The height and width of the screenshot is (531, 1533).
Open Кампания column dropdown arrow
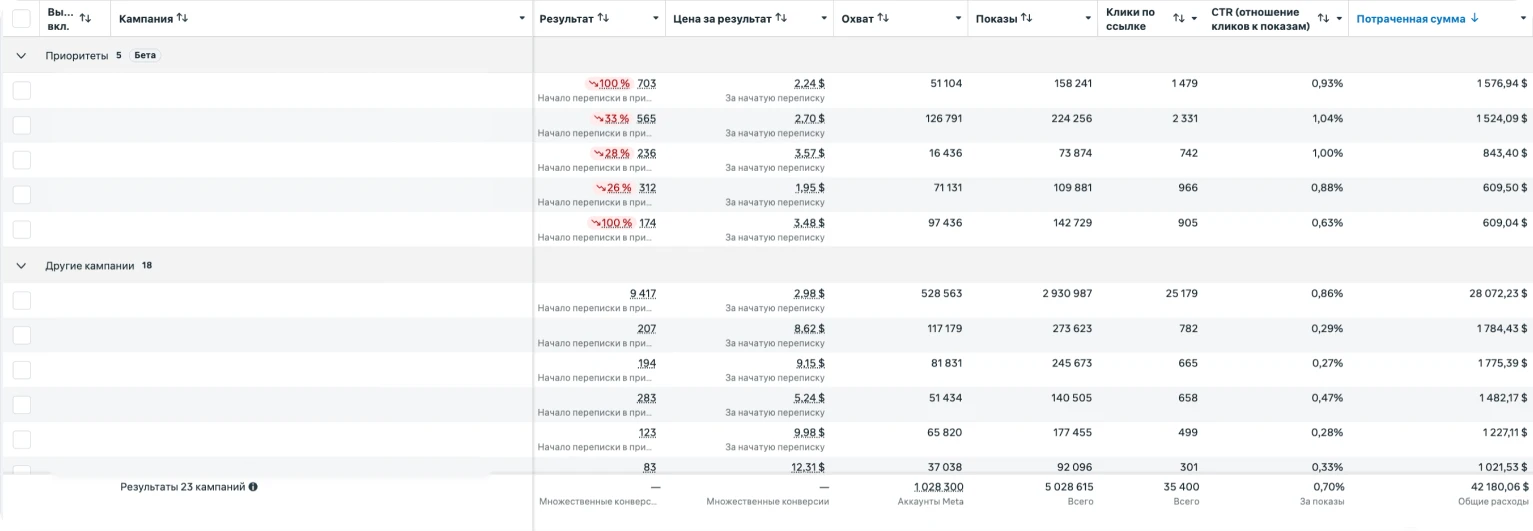523,19
